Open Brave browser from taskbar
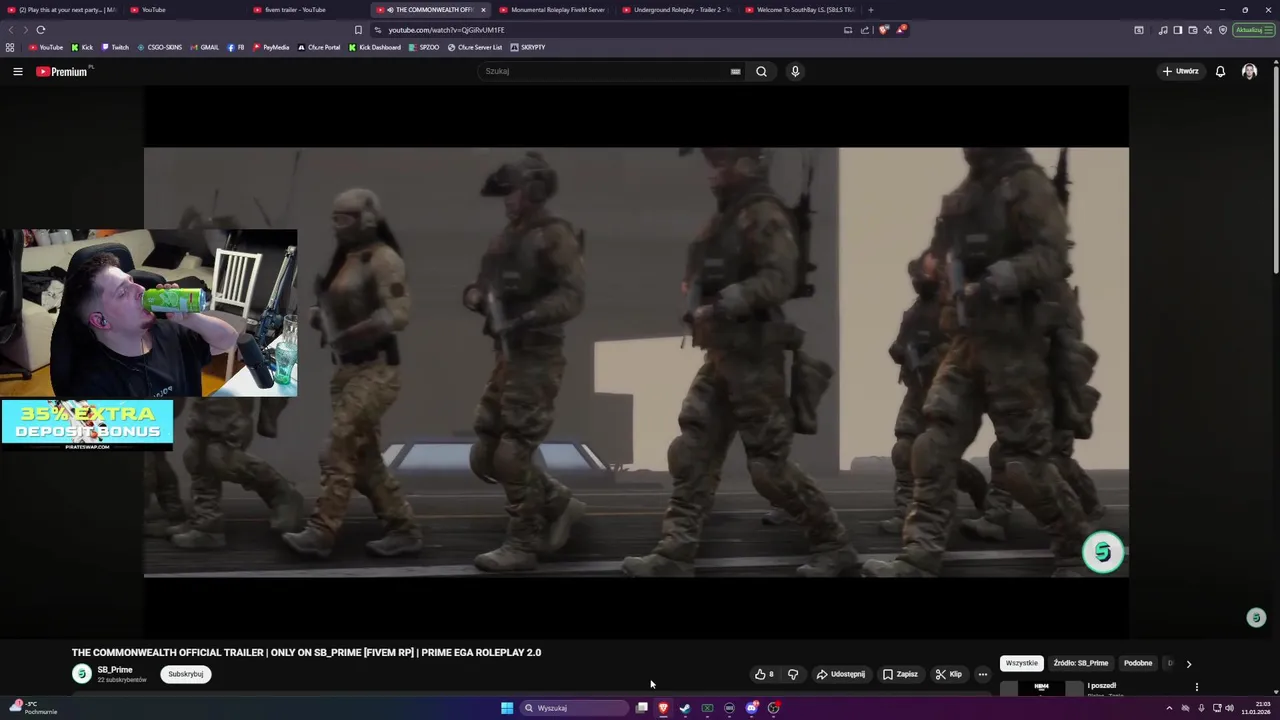This screenshot has height=720, width=1280. pyautogui.click(x=663, y=708)
